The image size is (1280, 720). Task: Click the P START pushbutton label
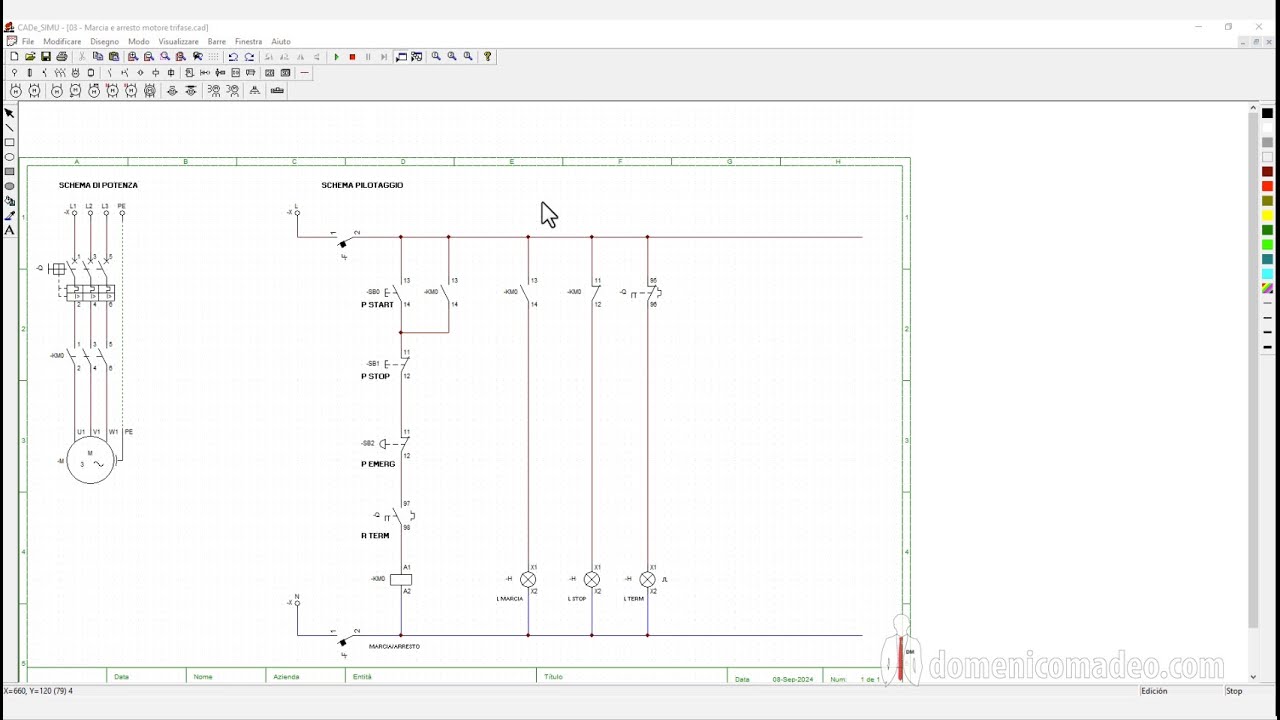tap(377, 305)
